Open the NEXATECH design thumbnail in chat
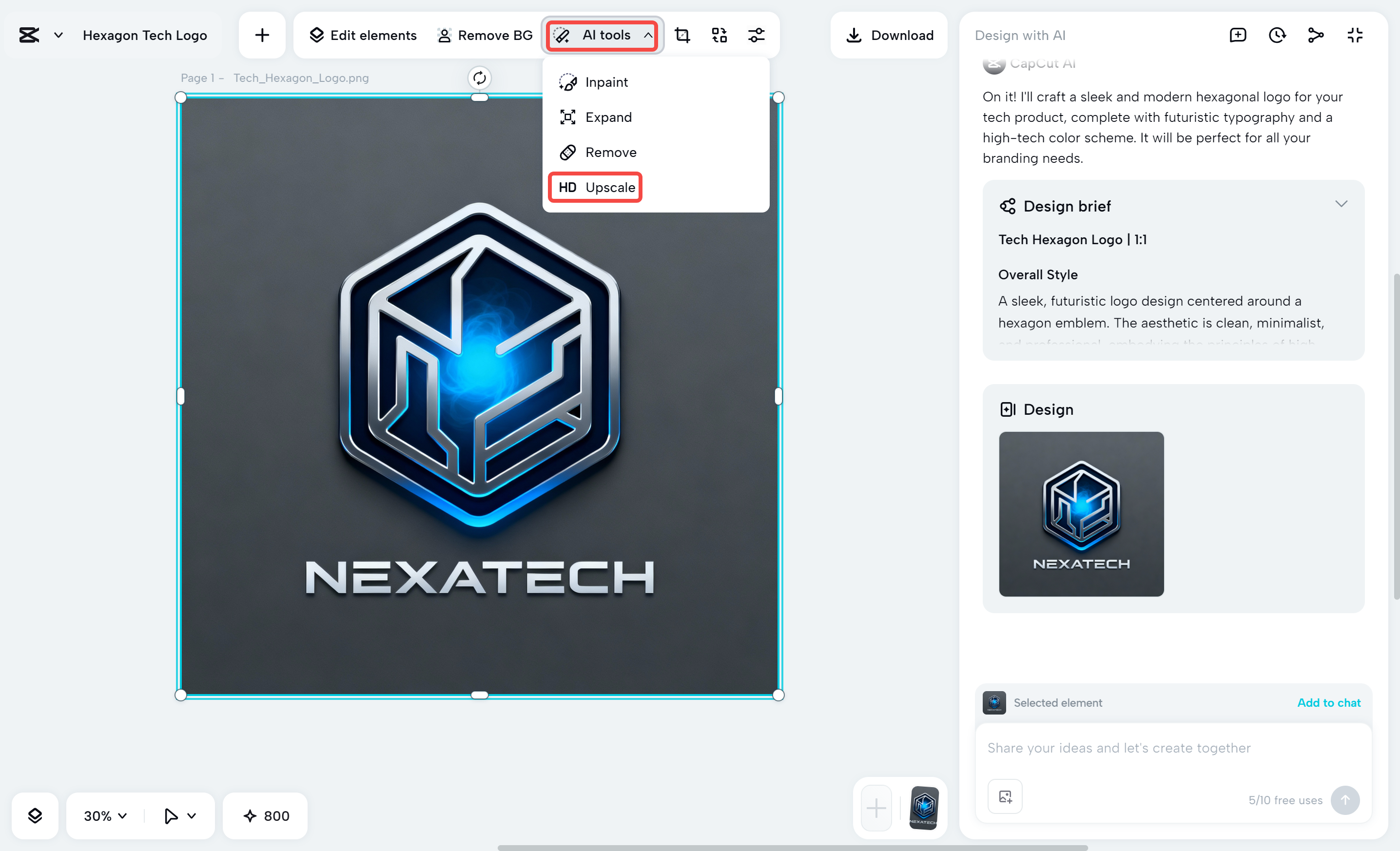Image resolution: width=1400 pixels, height=851 pixels. (1081, 514)
